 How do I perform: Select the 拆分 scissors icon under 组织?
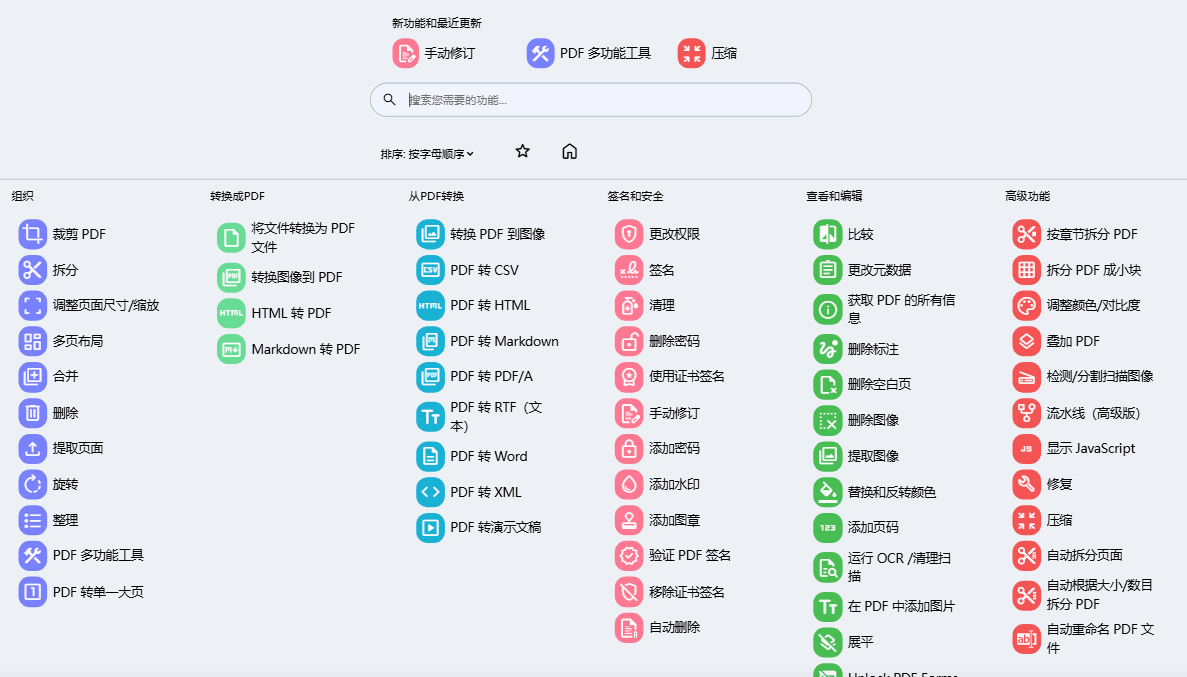coord(33,270)
